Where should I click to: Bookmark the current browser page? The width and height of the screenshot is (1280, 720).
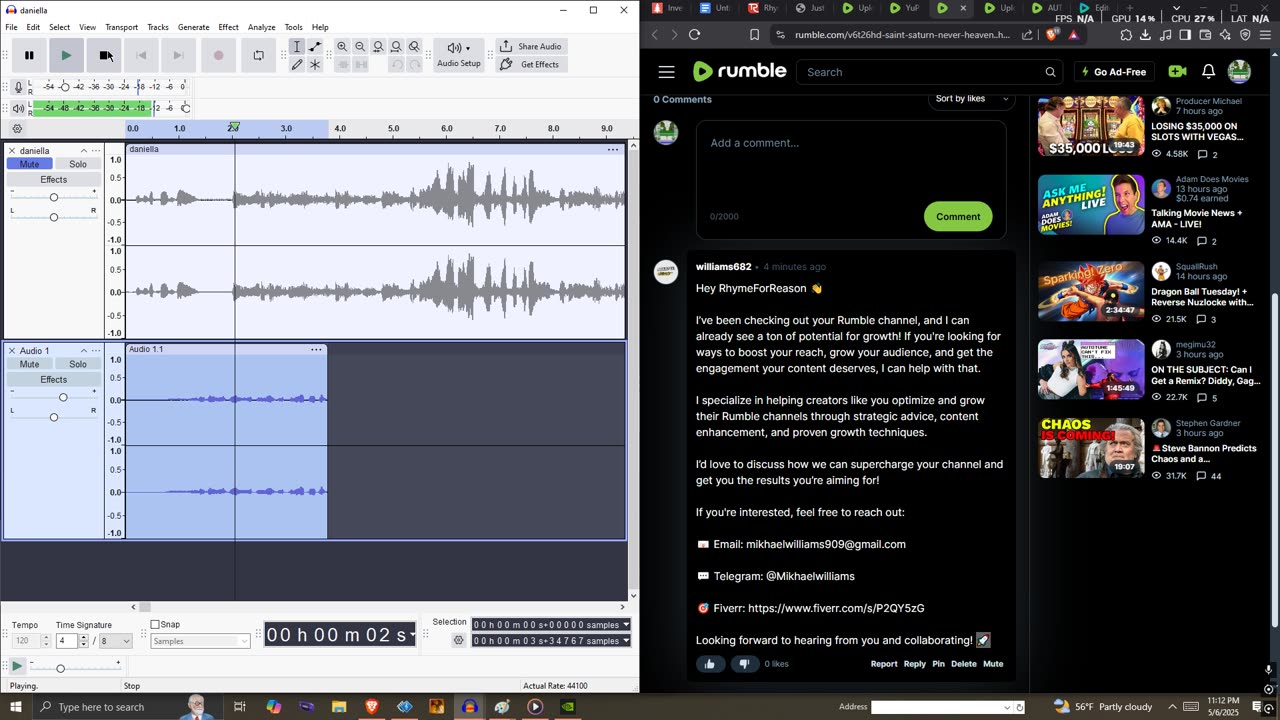(754, 34)
